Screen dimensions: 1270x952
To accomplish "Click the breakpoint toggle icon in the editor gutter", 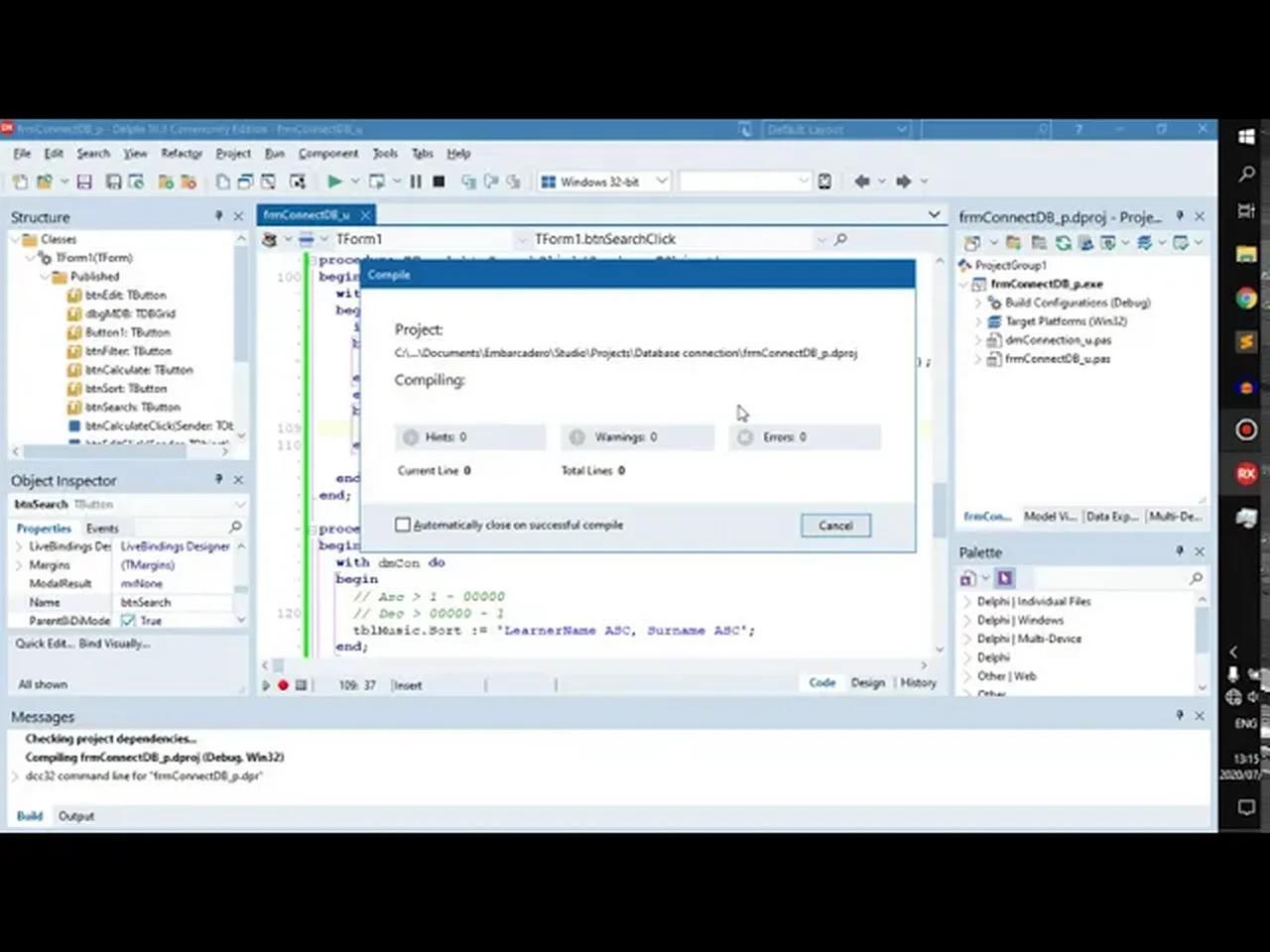I will point(282,684).
